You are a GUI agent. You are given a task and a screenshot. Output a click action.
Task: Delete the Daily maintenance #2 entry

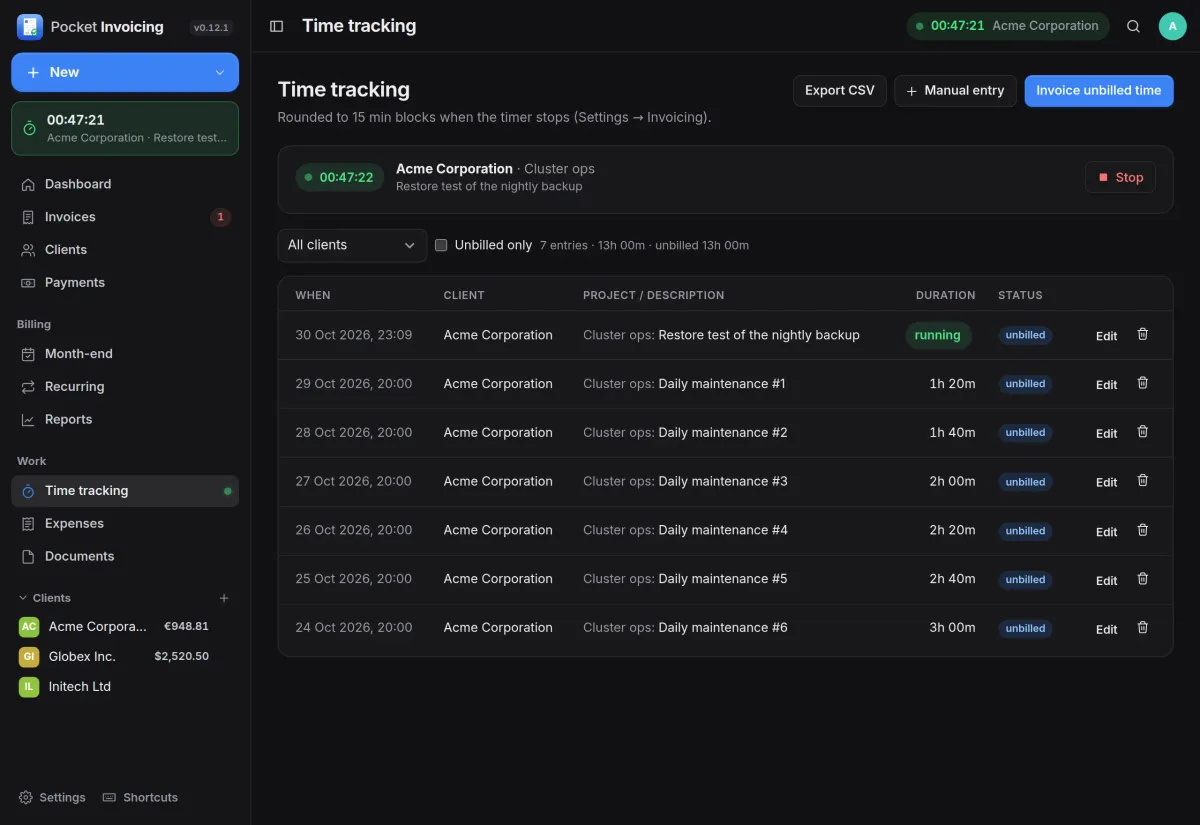[1143, 432]
